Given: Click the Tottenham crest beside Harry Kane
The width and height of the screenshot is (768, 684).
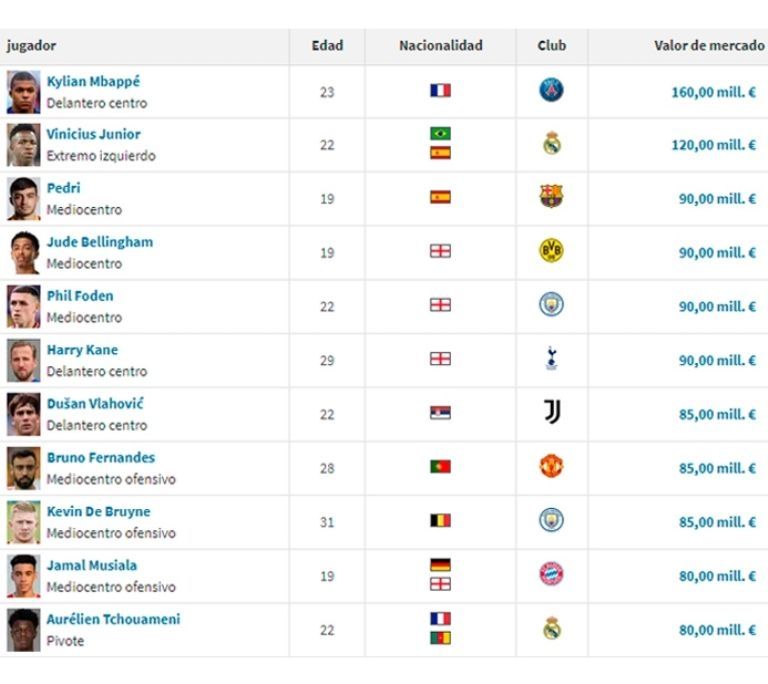Looking at the screenshot, I should pyautogui.click(x=551, y=359).
